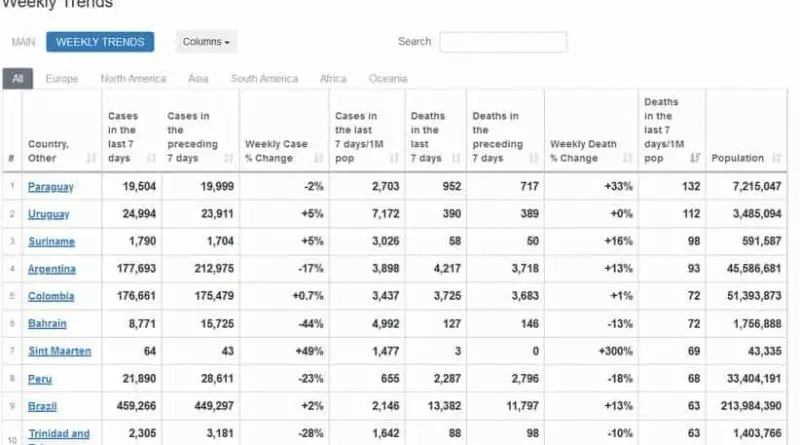Image resolution: width=800 pixels, height=445 pixels.
Task: Open the Paraguay country link
Action: (x=50, y=187)
